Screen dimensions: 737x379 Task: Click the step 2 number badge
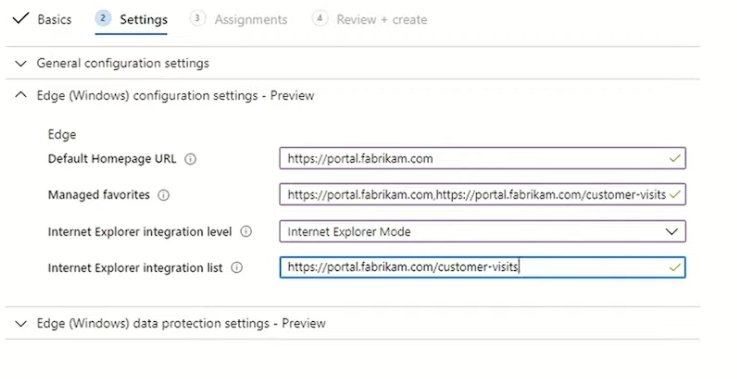pyautogui.click(x=103, y=18)
